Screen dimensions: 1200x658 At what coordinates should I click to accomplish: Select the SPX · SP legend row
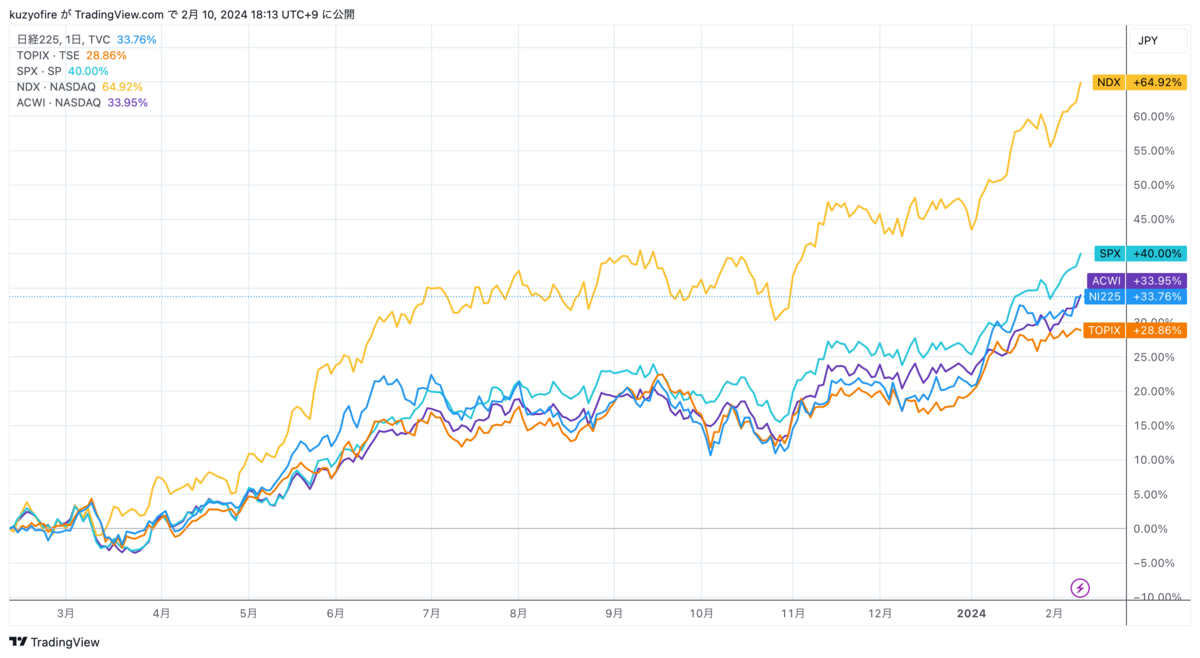tap(62, 72)
